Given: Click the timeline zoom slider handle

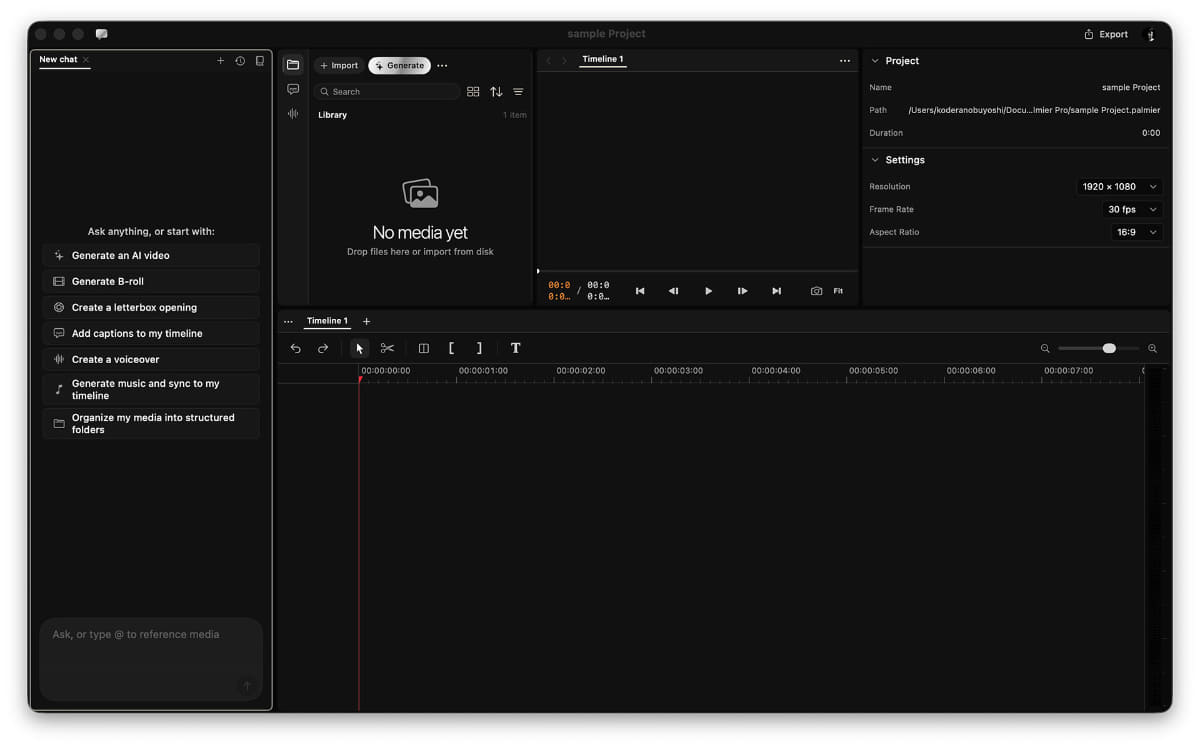Looking at the screenshot, I should pyautogui.click(x=1109, y=348).
